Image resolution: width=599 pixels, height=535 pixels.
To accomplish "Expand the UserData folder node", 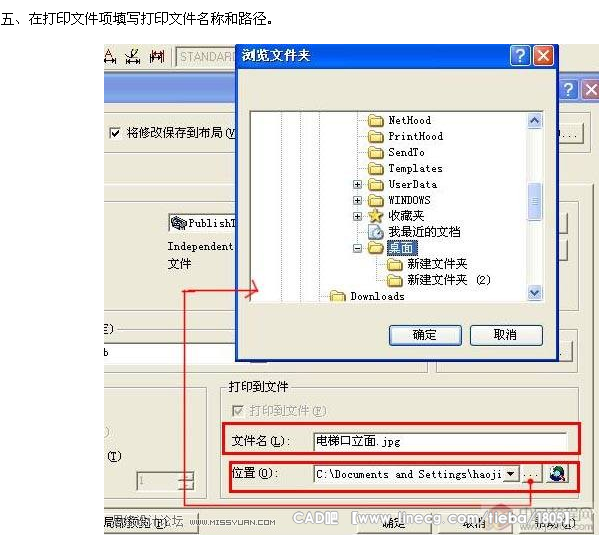I will (357, 185).
